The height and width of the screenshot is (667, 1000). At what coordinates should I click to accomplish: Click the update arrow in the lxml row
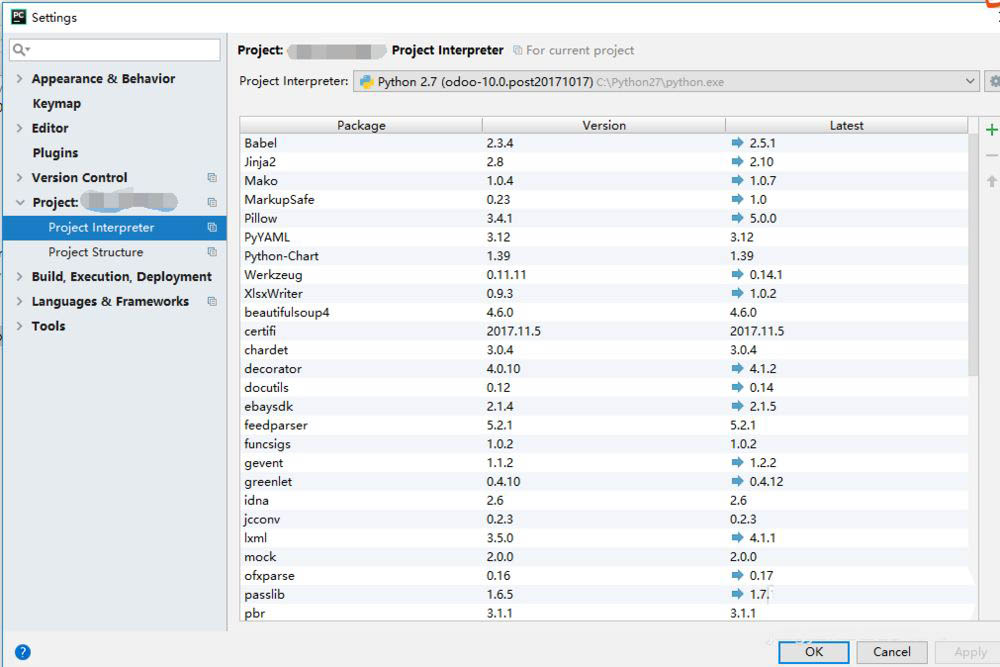click(737, 538)
